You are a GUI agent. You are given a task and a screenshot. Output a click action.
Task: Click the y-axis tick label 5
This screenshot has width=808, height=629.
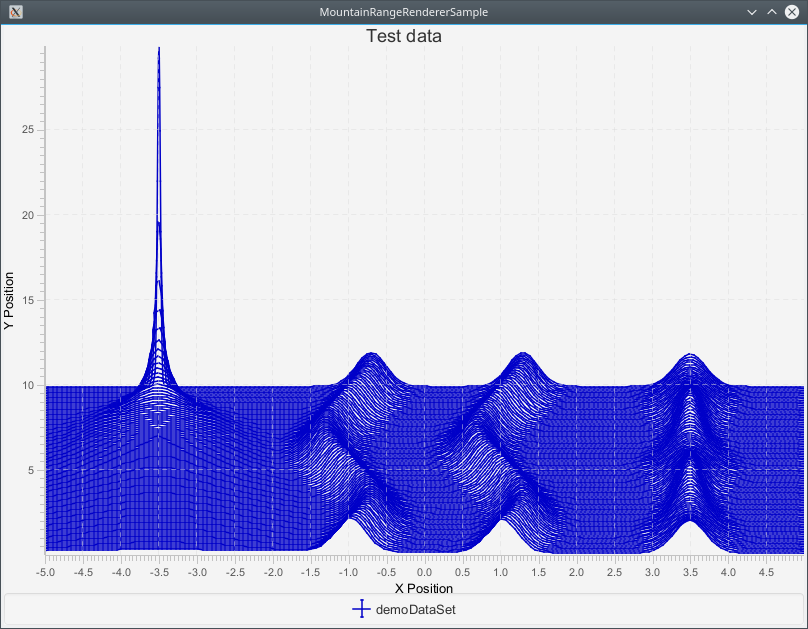point(31,470)
